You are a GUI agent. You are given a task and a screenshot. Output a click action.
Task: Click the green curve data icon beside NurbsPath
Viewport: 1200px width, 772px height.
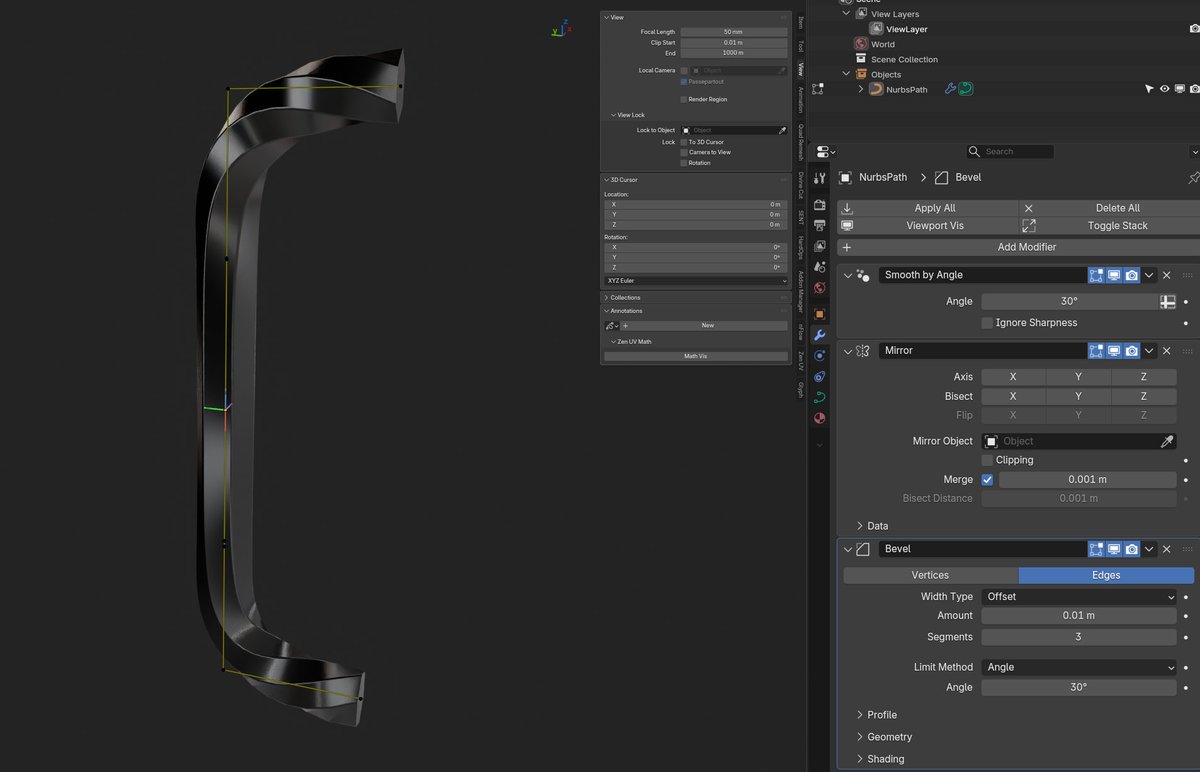point(966,89)
